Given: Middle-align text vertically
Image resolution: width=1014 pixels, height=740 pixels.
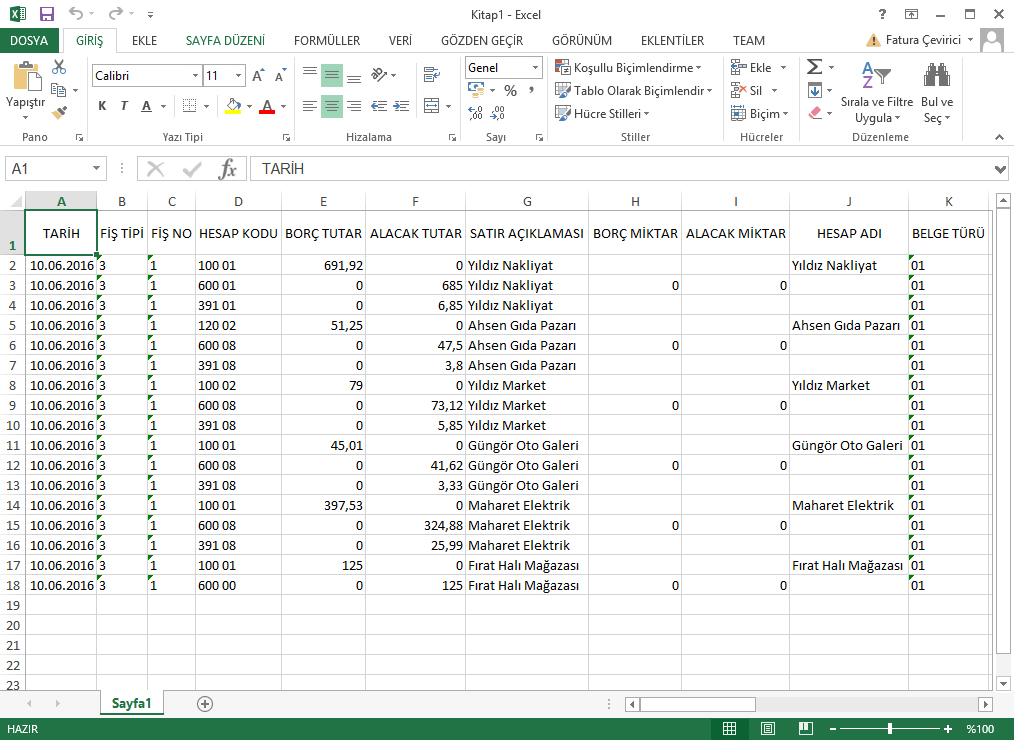Looking at the screenshot, I should pos(332,75).
